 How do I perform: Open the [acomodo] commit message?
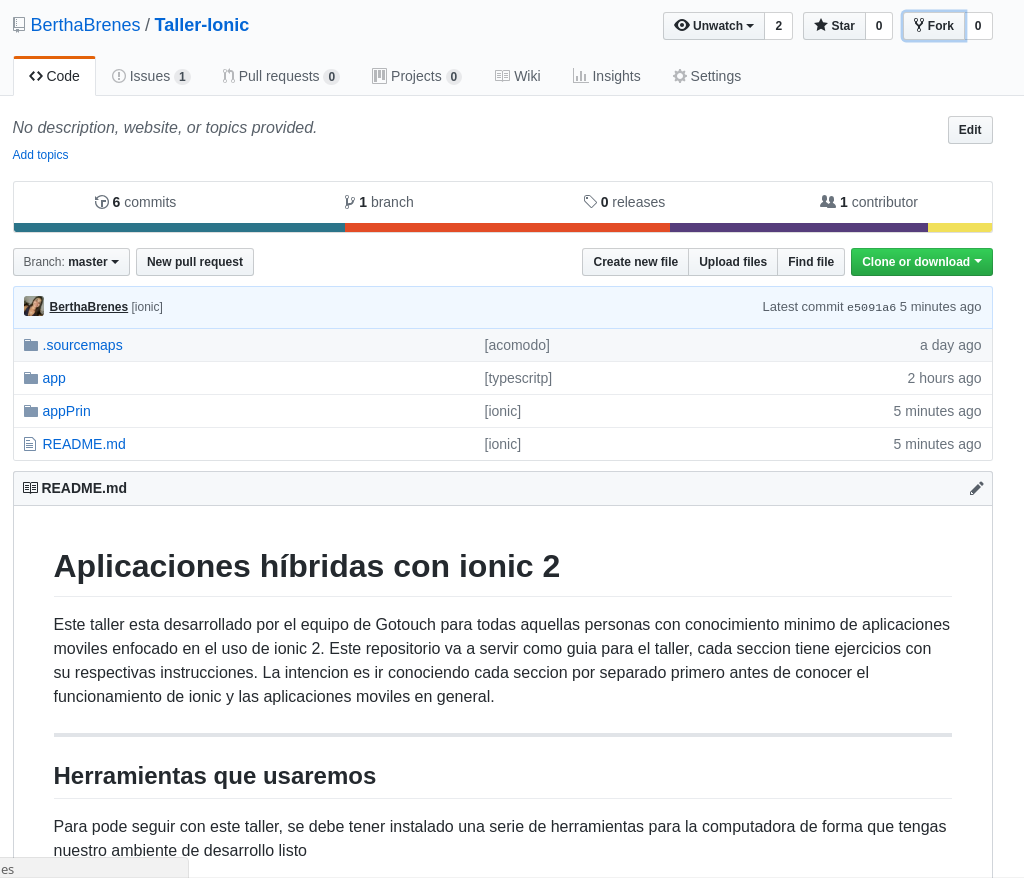(517, 345)
